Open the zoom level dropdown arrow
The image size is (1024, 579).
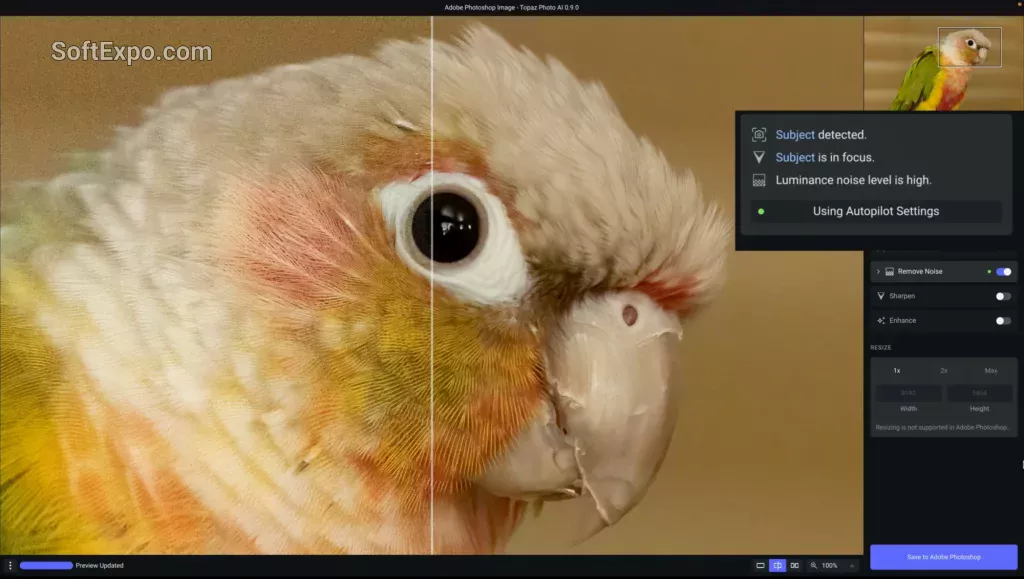pyautogui.click(x=852, y=566)
